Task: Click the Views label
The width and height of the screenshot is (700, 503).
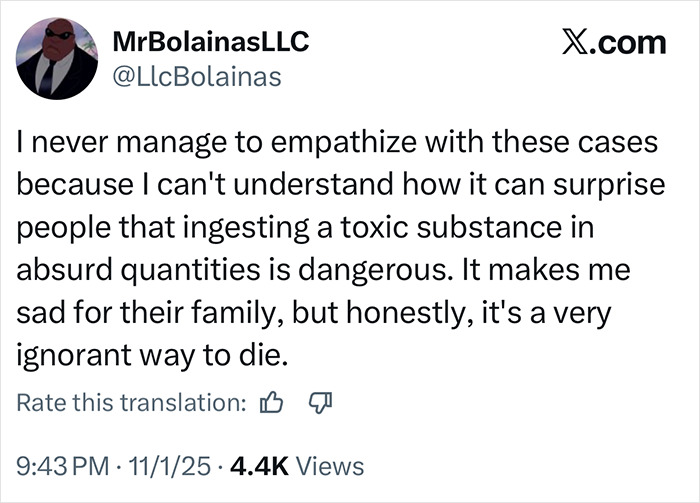Action: pos(328,465)
